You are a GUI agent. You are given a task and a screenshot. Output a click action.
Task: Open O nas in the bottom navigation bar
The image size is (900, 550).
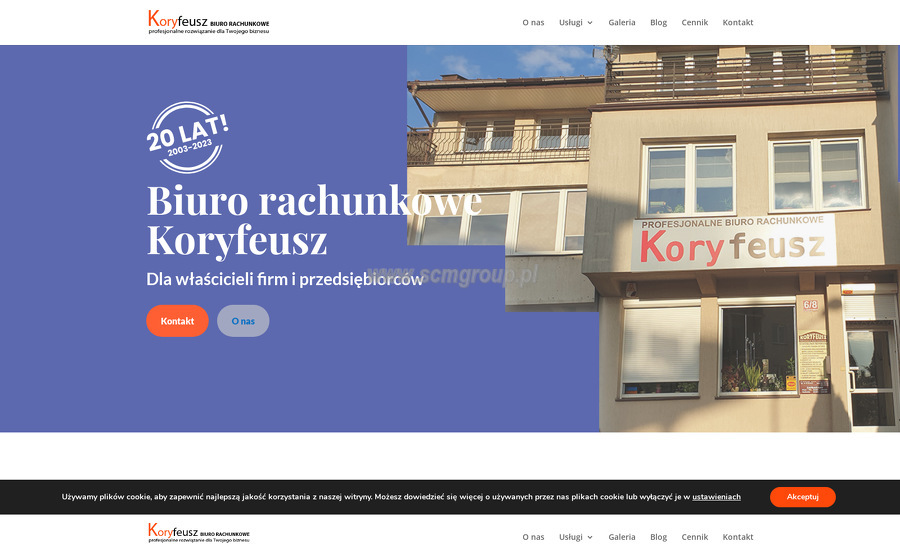point(533,537)
